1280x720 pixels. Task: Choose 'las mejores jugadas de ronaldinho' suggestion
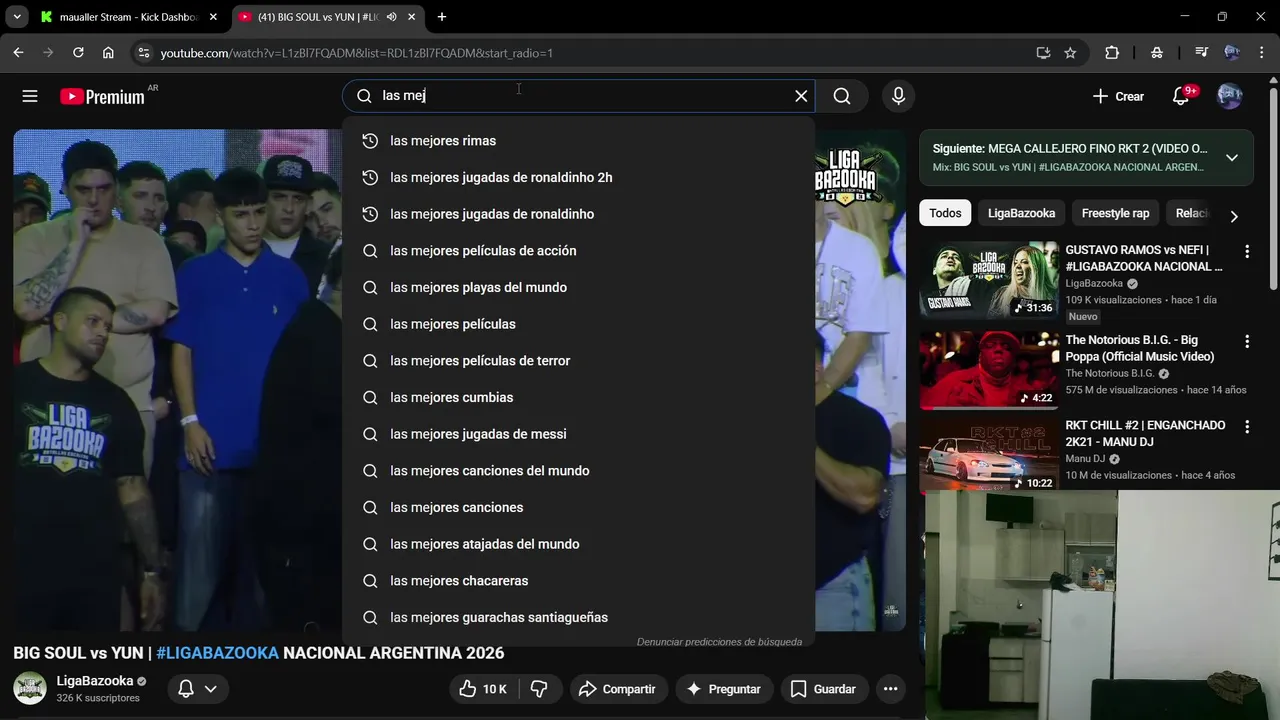(578, 214)
